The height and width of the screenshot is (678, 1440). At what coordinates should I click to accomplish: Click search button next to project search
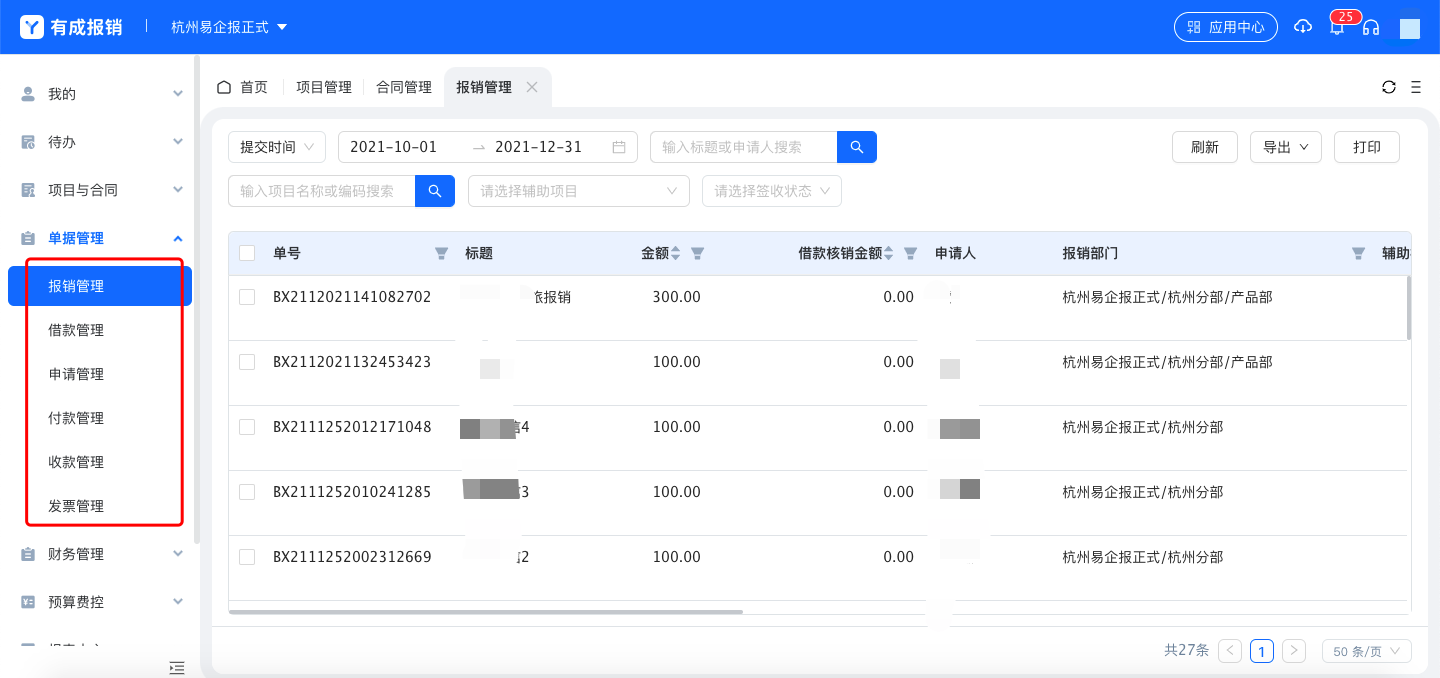pos(435,191)
